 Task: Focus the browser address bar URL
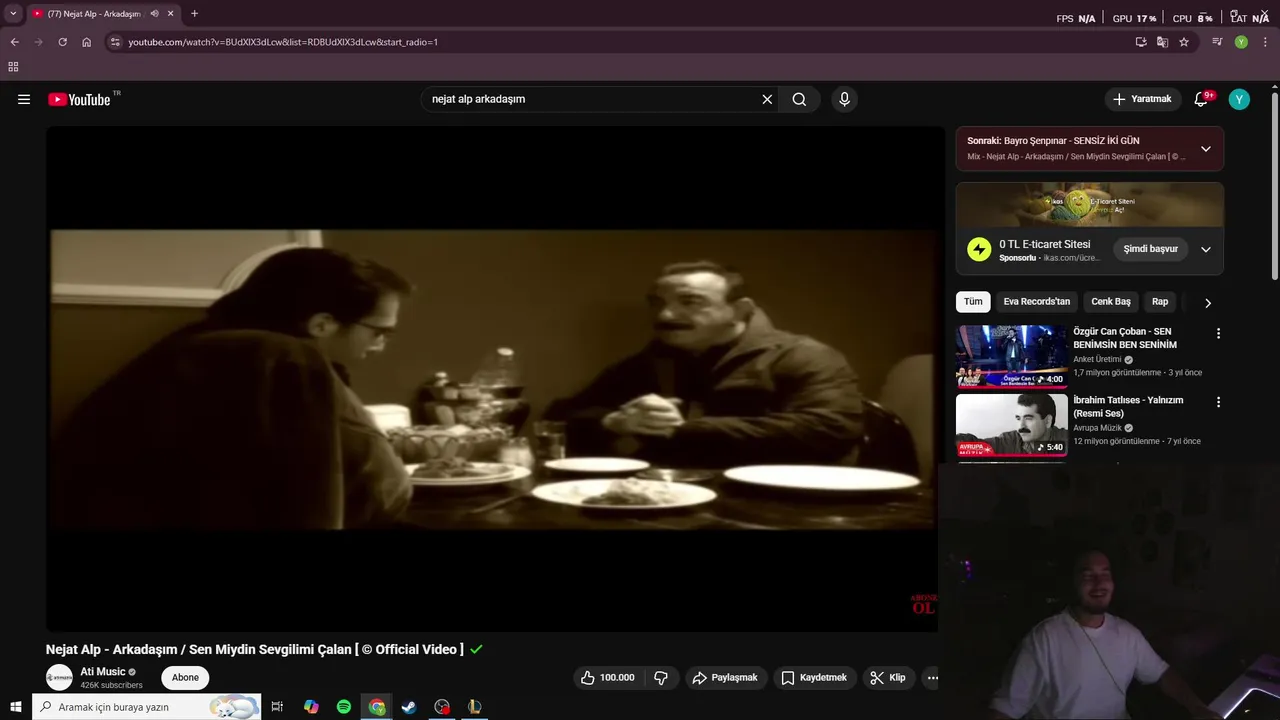tap(283, 42)
